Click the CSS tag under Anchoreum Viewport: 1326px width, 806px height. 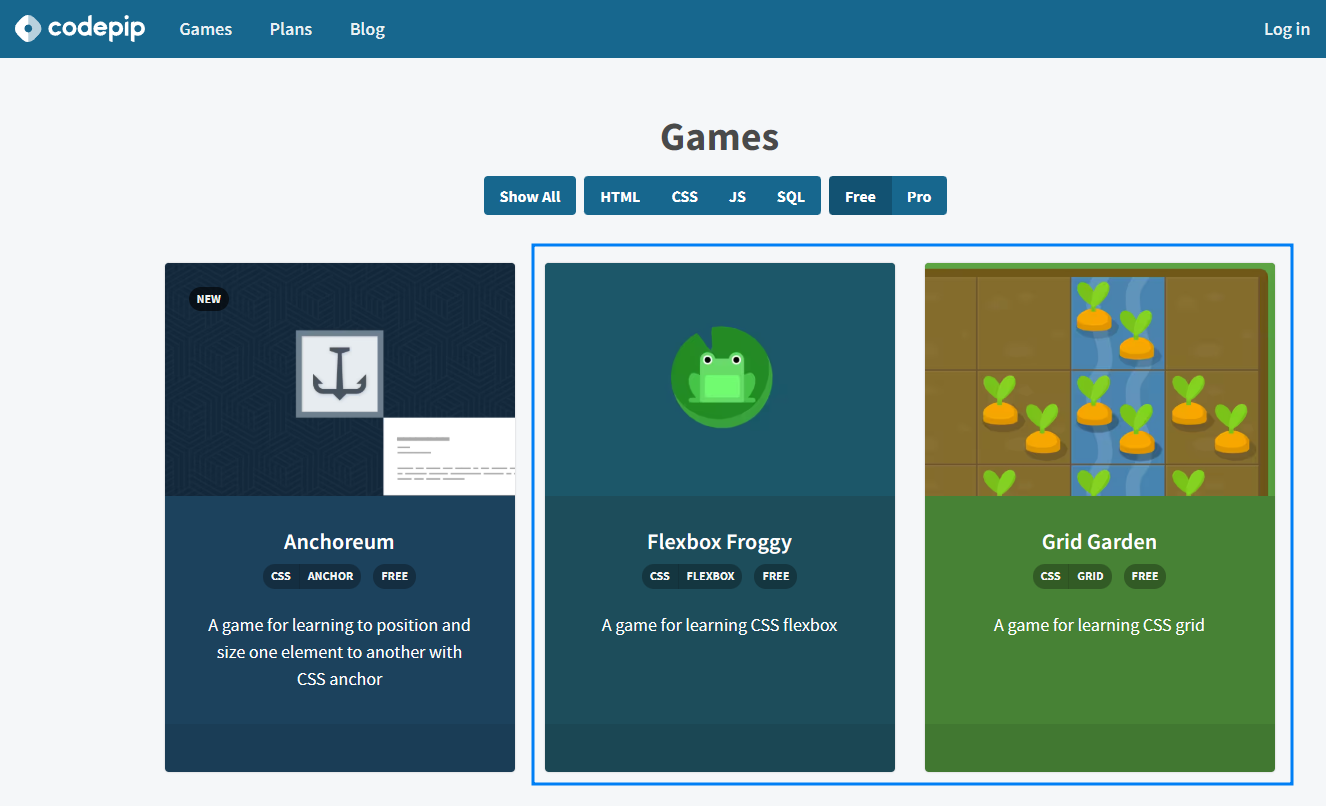click(x=281, y=576)
